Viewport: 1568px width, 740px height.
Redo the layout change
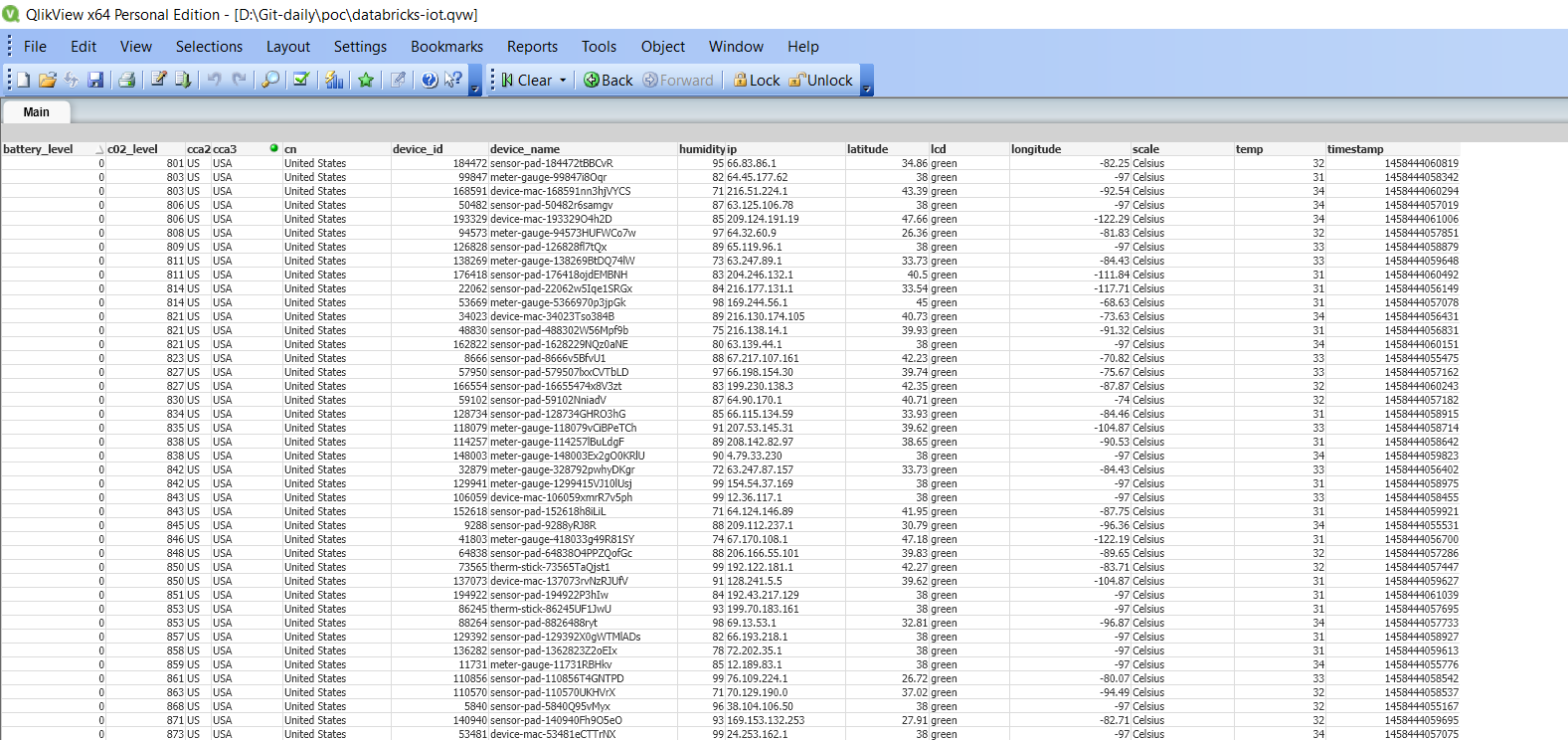coord(239,80)
